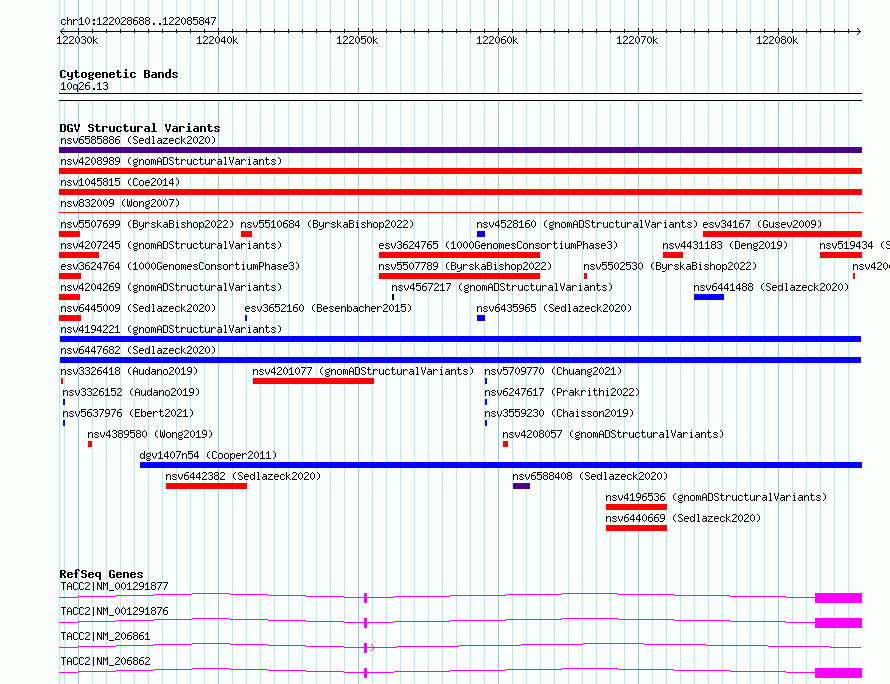Click nsv4201077 gnomAD variant label
Screen dimensions: 890x684
click(363, 371)
